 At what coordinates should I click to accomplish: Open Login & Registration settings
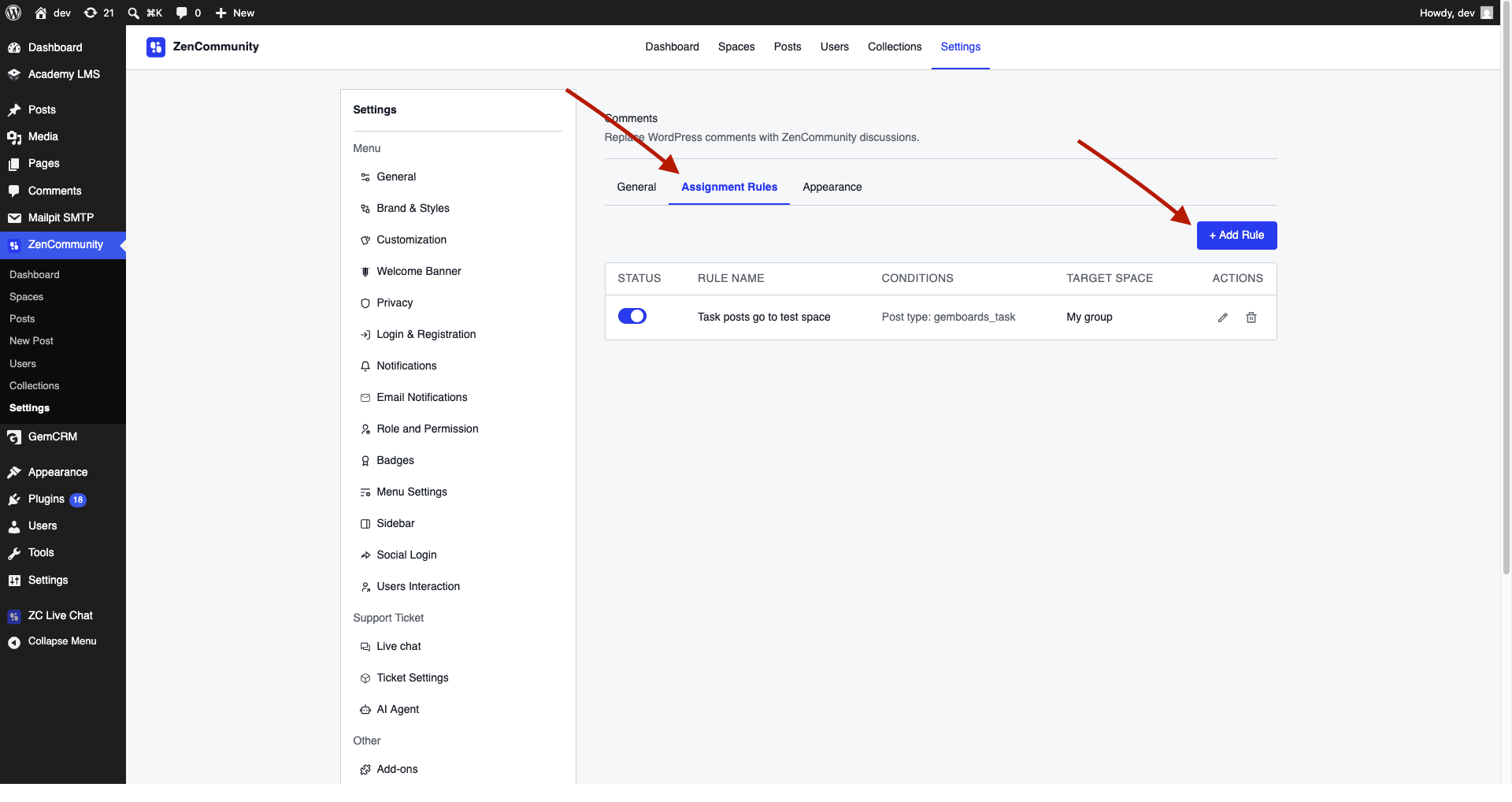[x=426, y=334]
